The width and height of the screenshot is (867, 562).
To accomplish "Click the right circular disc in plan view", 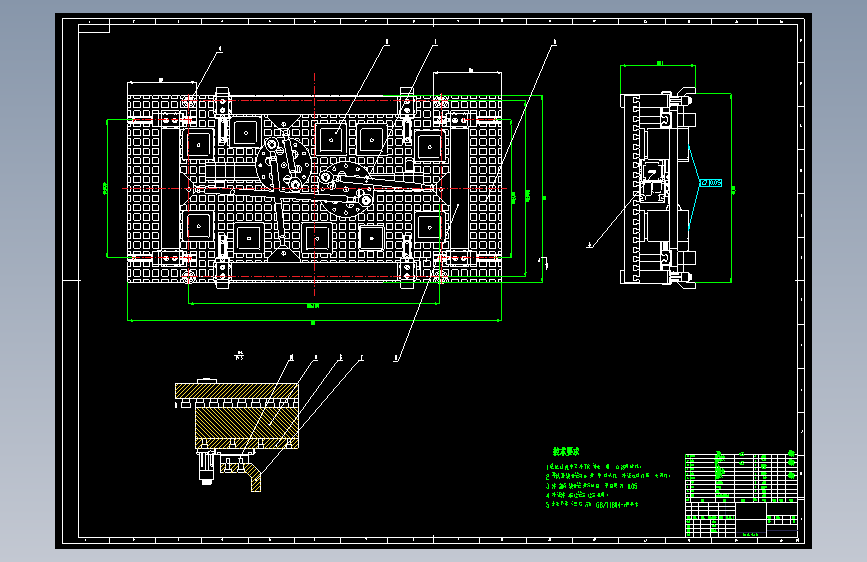I will pyautogui.click(x=344, y=190).
